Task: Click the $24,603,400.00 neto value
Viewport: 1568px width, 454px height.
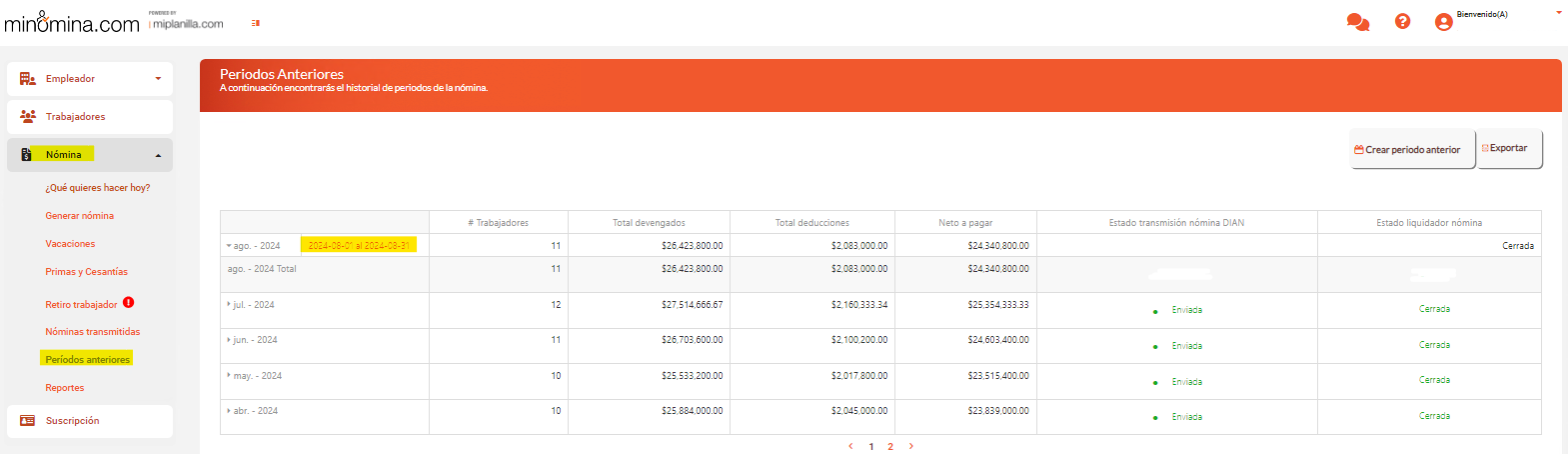Action: click(x=997, y=340)
